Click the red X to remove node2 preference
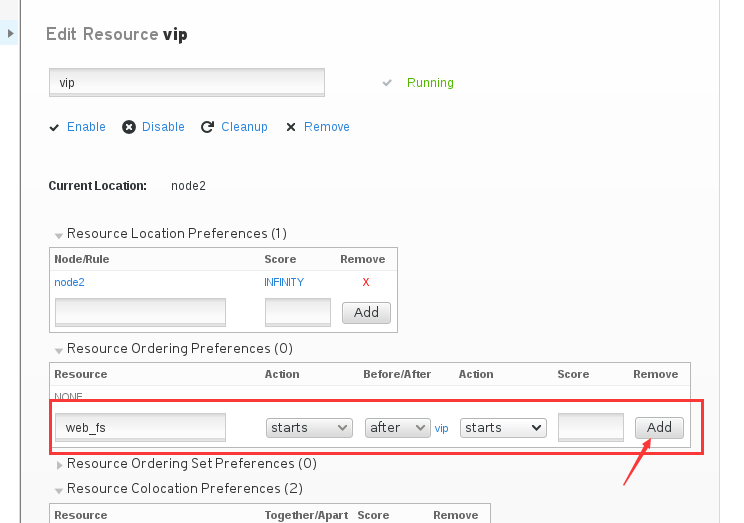The width and height of the screenshot is (744, 523). click(366, 282)
